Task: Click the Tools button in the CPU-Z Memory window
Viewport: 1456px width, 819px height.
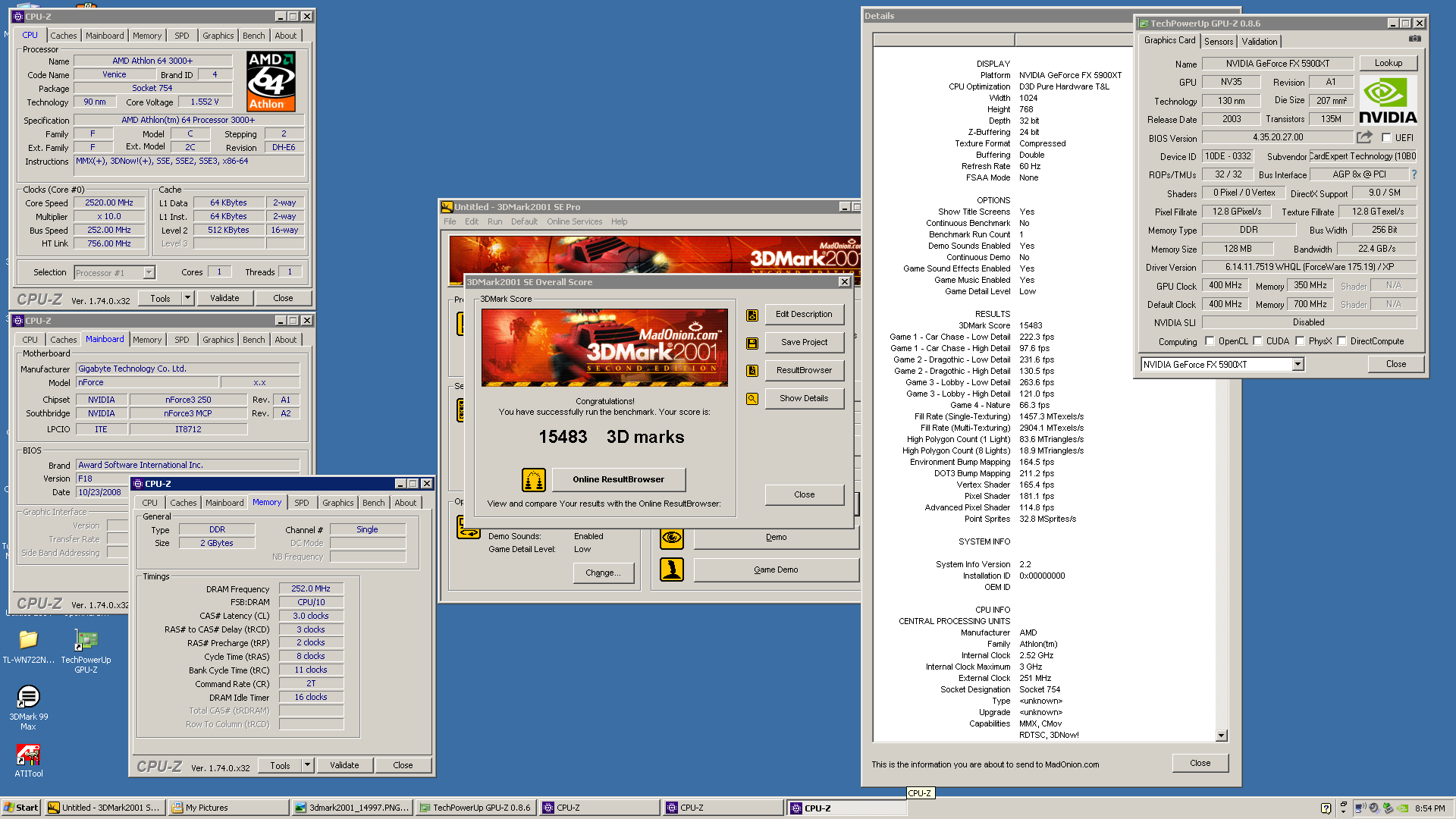Action: [x=280, y=765]
